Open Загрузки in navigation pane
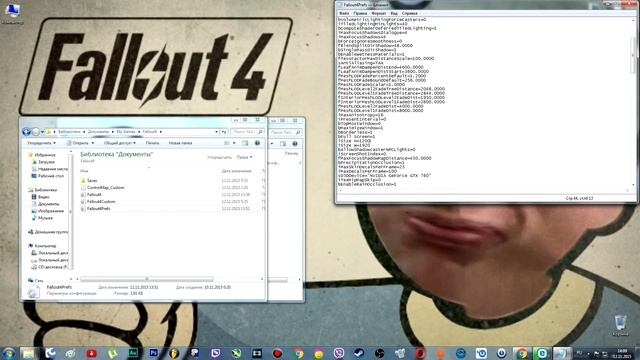The height and width of the screenshot is (360, 640). [46, 162]
